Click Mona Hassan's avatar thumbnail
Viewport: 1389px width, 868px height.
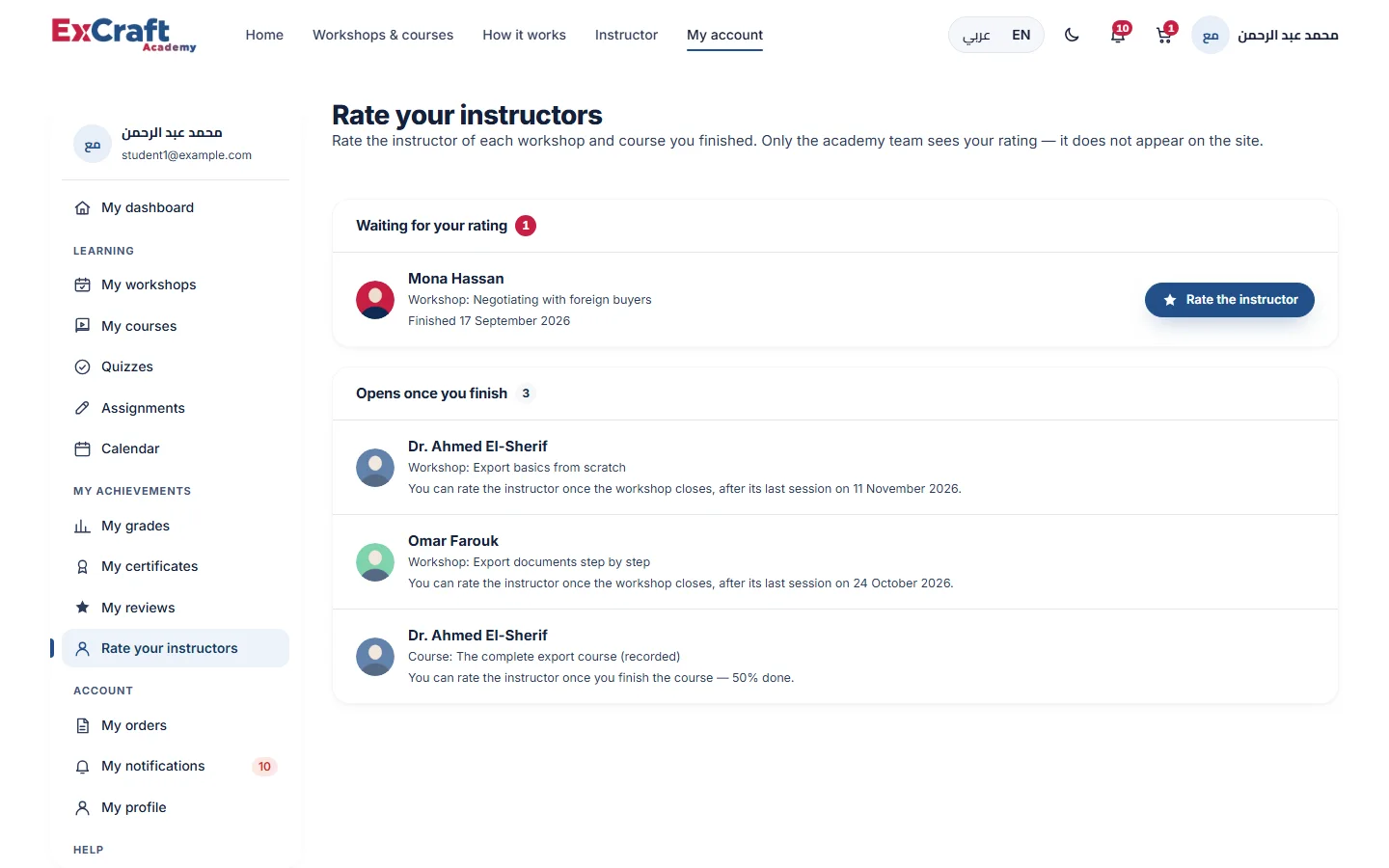pos(375,300)
